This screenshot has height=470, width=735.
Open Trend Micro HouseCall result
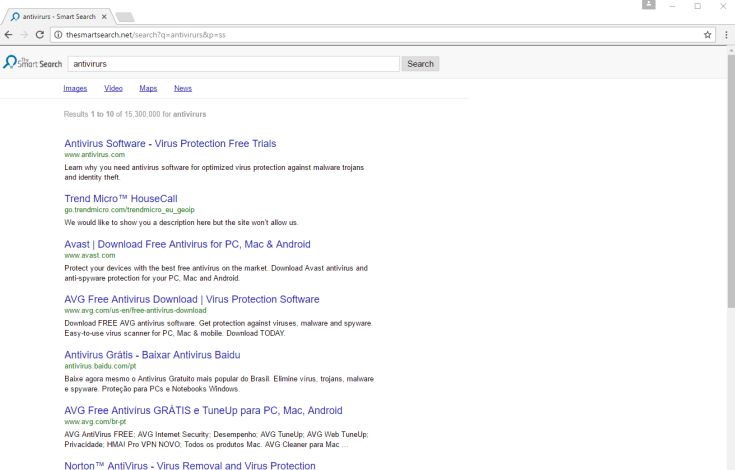(121, 198)
